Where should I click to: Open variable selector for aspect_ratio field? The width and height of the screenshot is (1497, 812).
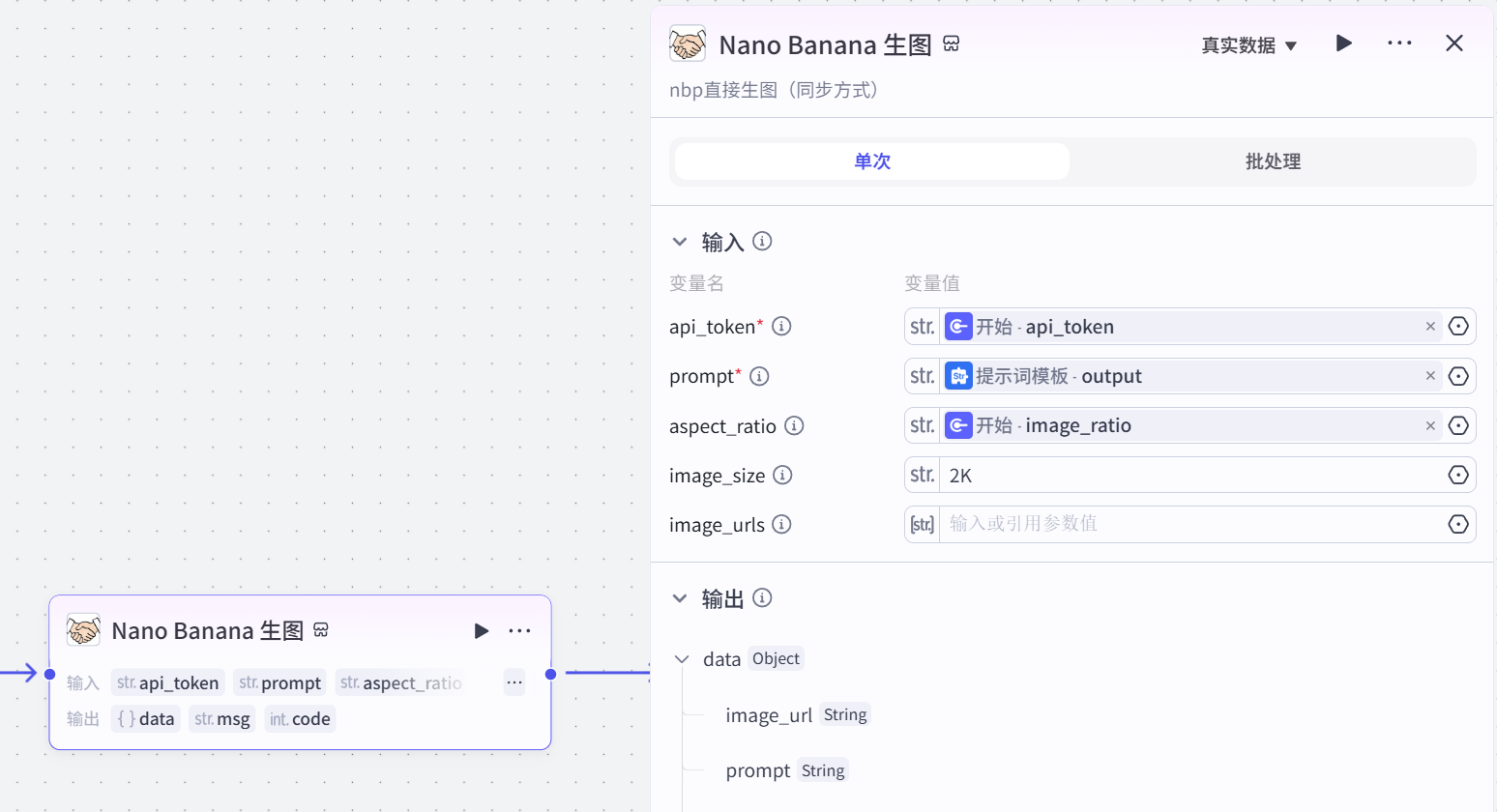1458,425
